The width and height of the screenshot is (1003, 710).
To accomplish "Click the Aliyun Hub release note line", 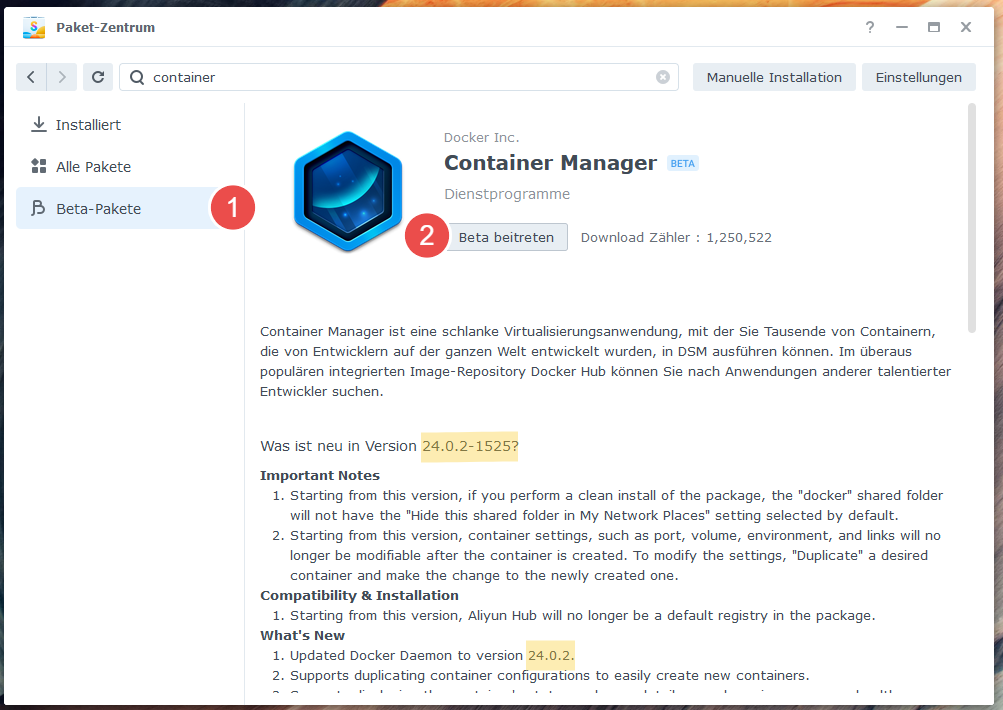I will click(x=582, y=615).
